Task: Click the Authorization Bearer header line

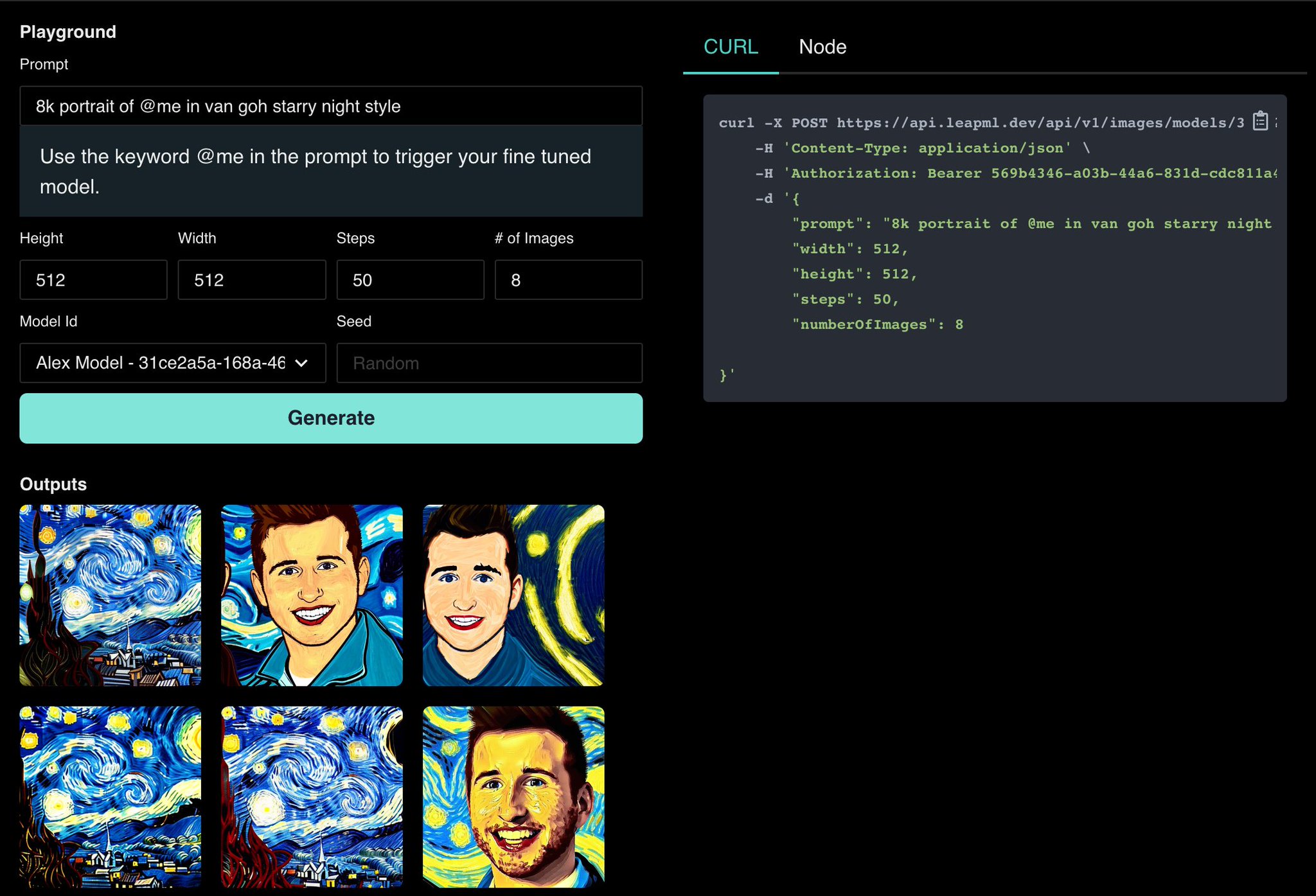Action: point(1016,173)
